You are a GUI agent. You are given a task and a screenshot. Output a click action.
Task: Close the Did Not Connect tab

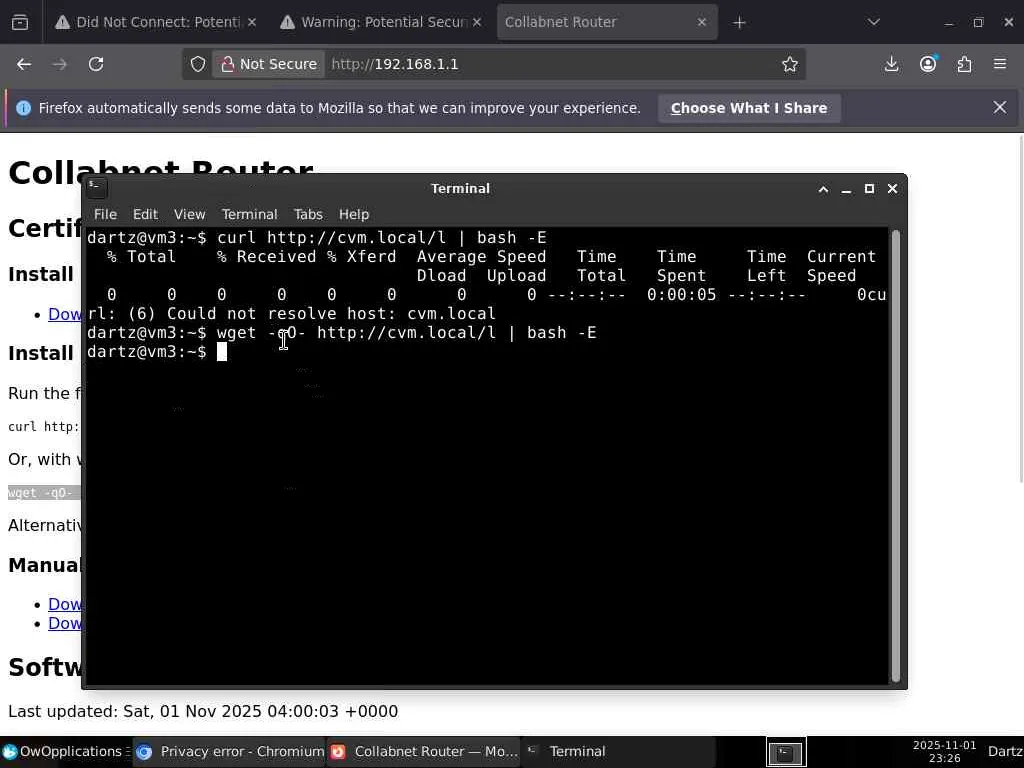click(x=252, y=22)
